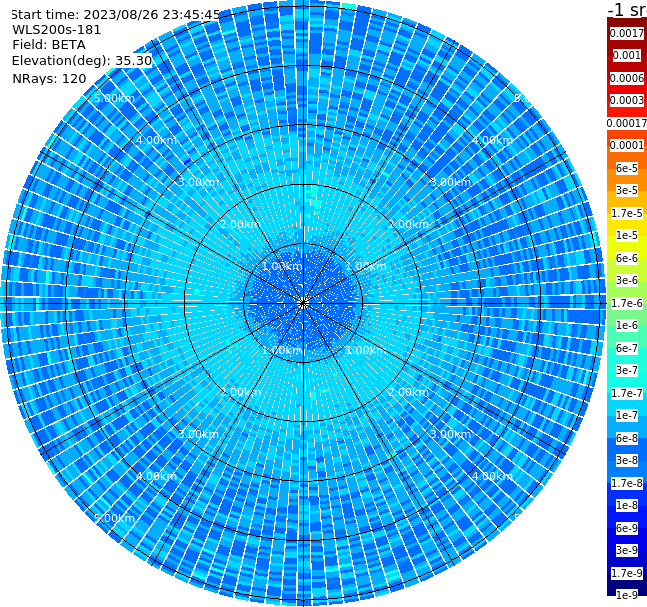Click the 2.00km range label in the southeast quadrant
647x607 pixels.
pyautogui.click(x=409, y=392)
